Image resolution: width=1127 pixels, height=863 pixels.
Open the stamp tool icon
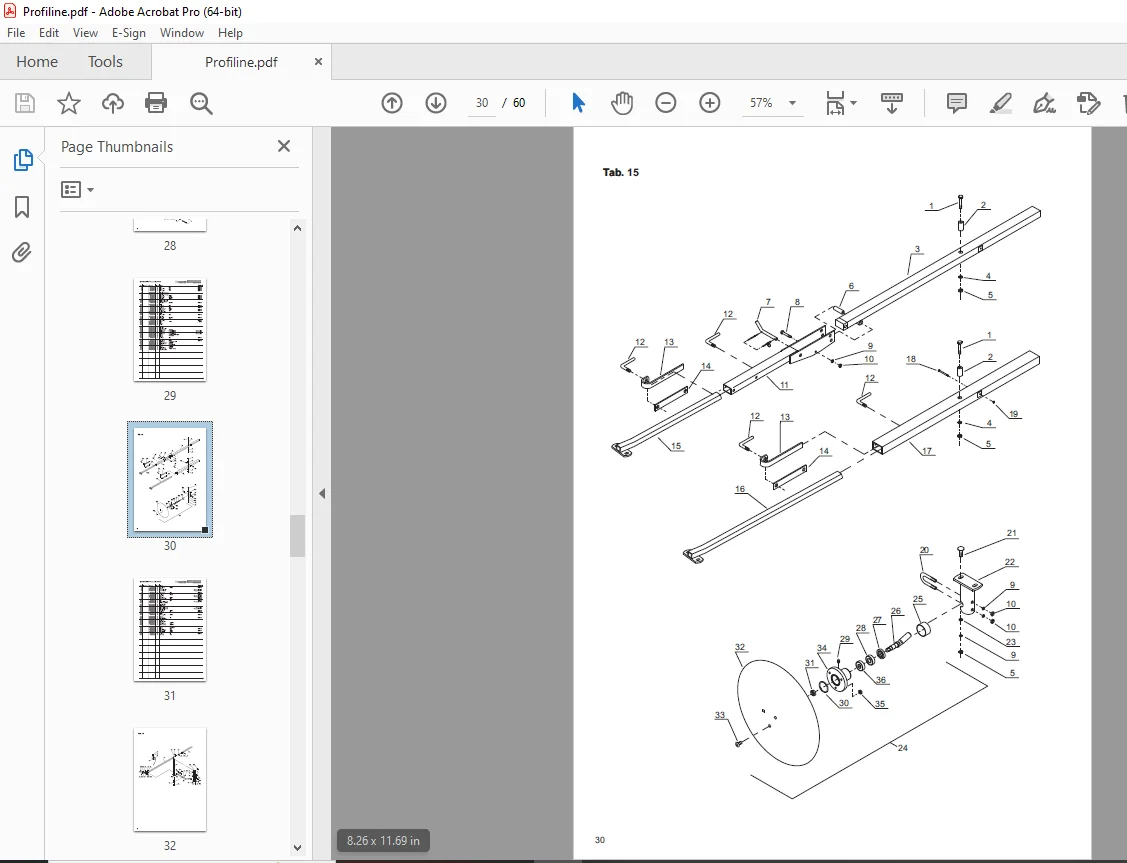(1088, 103)
